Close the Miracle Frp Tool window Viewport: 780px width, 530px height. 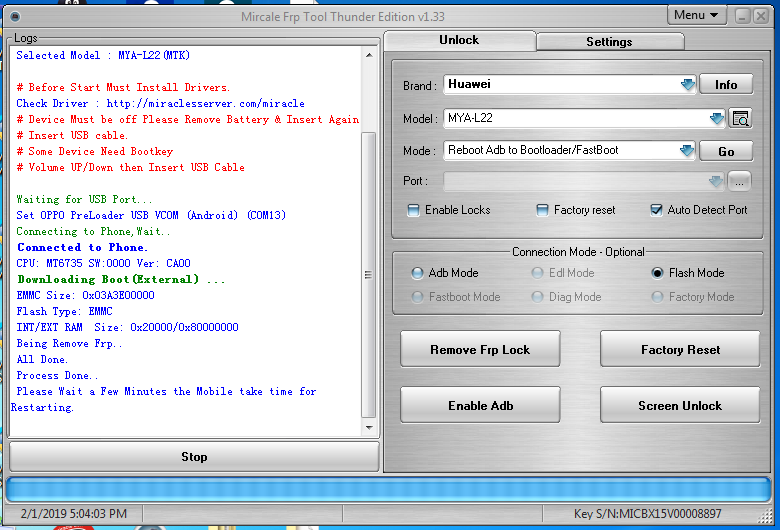[761, 16]
